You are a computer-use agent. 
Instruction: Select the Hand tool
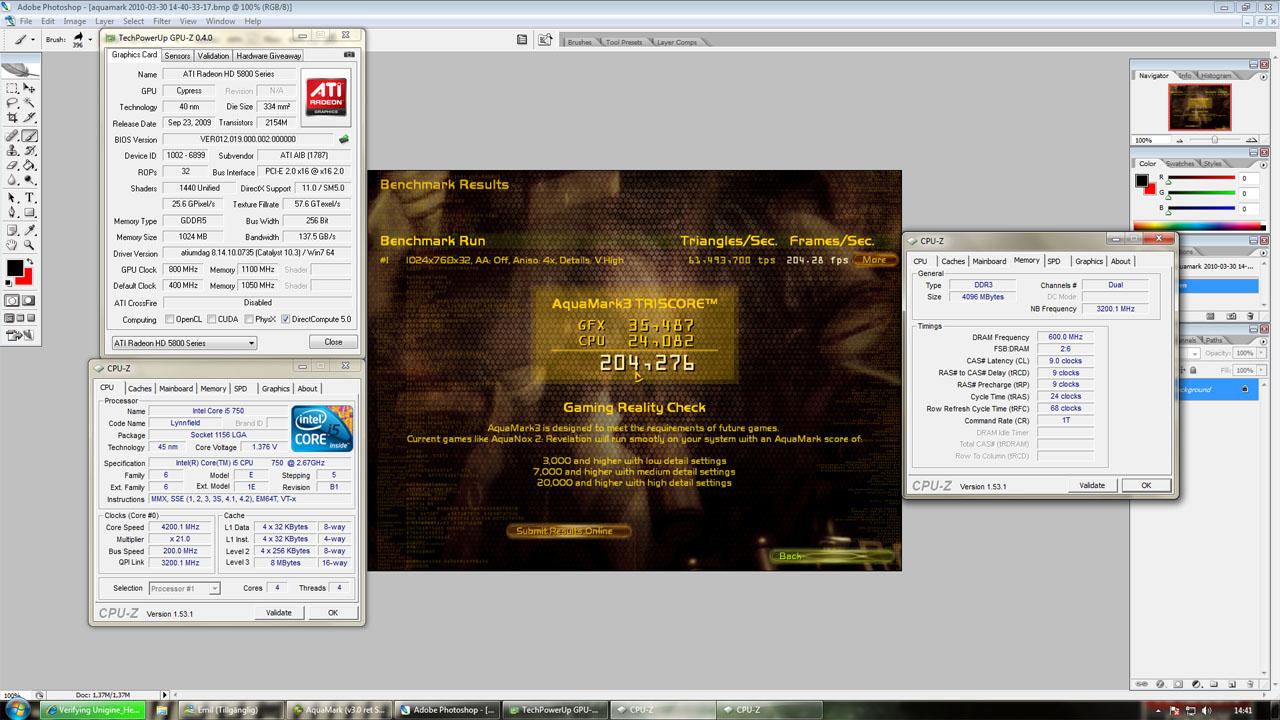pyautogui.click(x=12, y=245)
